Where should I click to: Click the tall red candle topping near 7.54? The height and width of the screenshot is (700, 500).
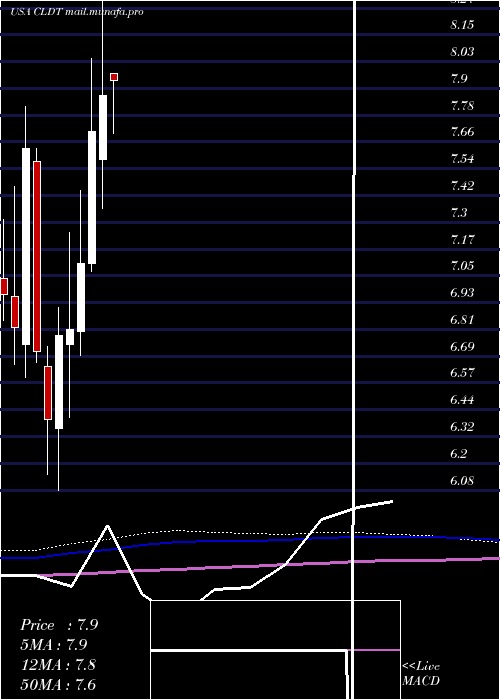[37, 256]
